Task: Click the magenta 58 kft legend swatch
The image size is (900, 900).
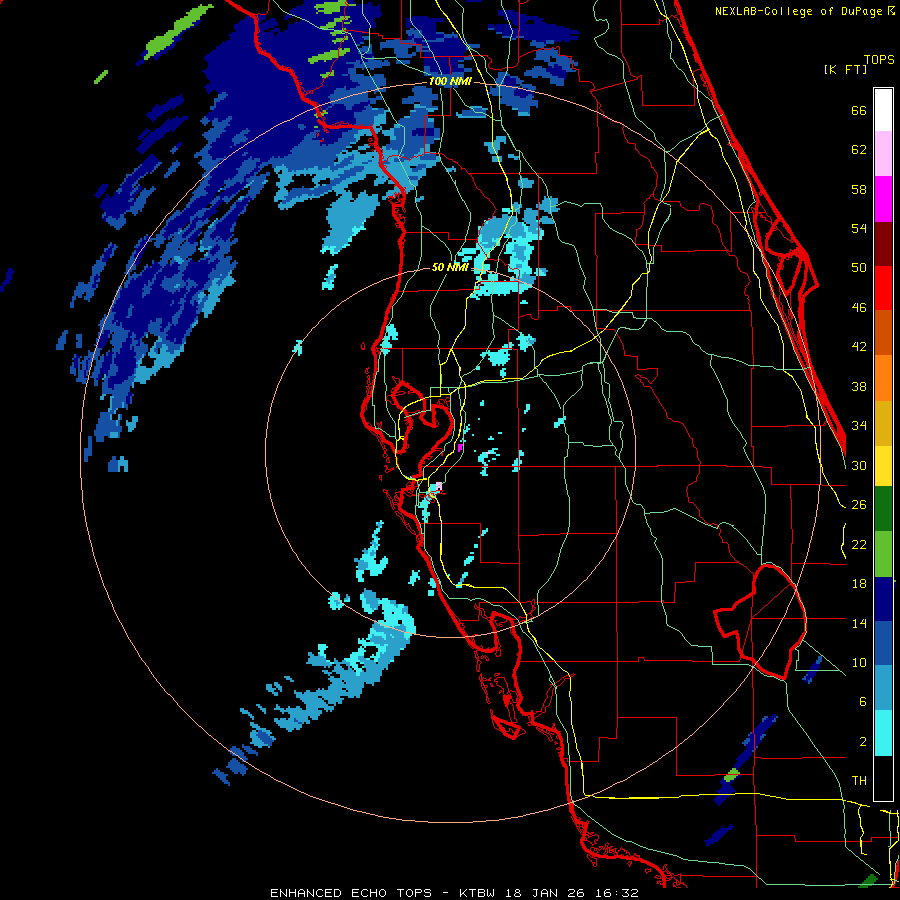Action: (x=883, y=199)
